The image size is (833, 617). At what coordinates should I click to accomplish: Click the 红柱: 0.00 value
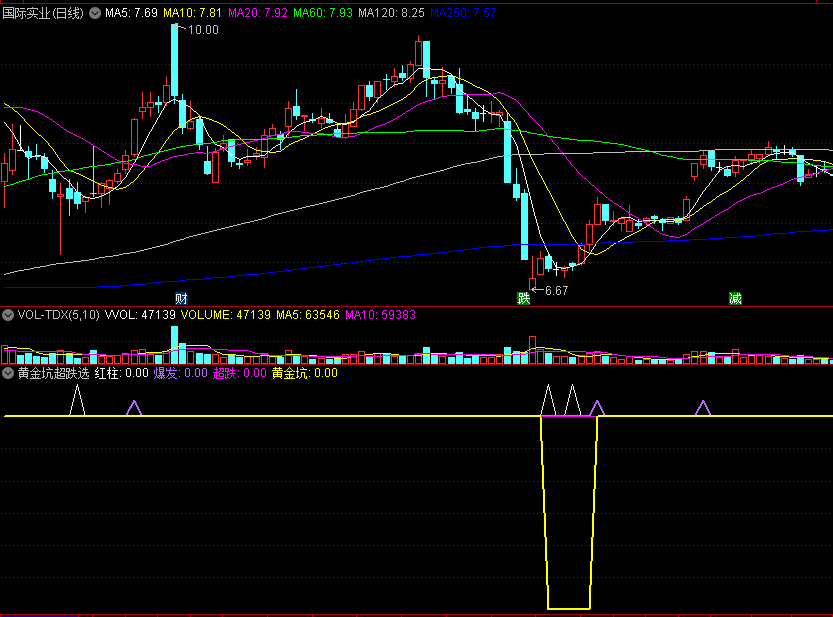[x=122, y=373]
